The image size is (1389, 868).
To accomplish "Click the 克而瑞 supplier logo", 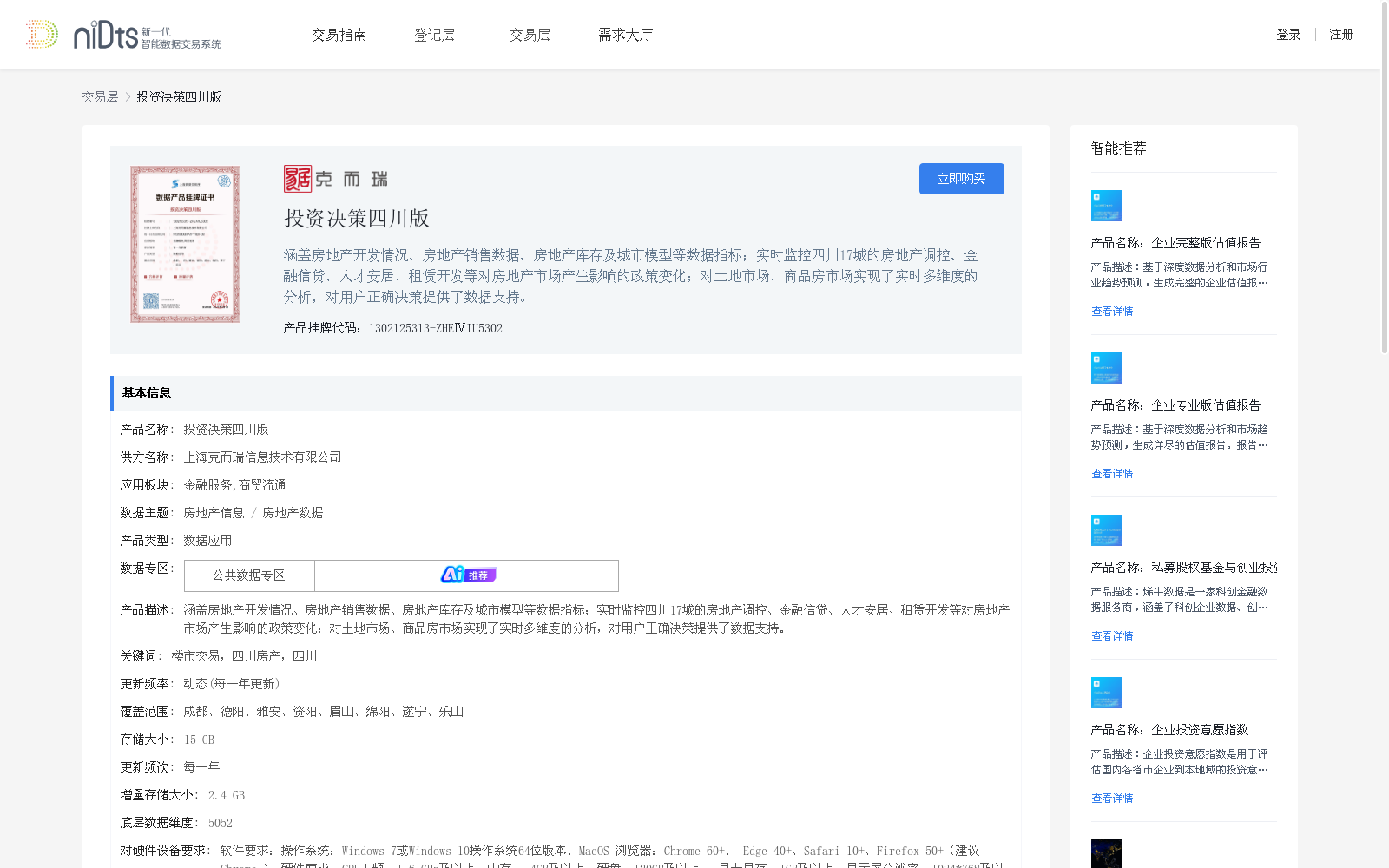I will coord(336,179).
